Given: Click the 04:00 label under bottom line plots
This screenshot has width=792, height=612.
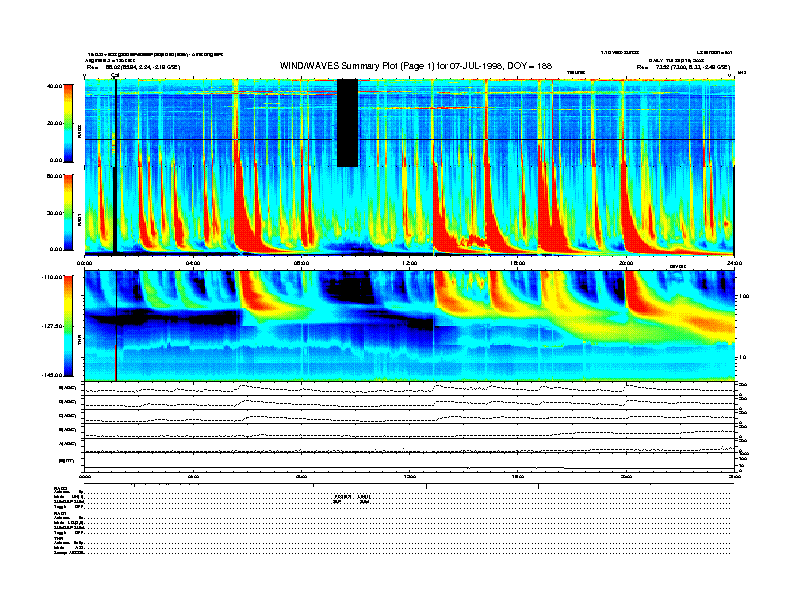Looking at the screenshot, I should [x=192, y=476].
